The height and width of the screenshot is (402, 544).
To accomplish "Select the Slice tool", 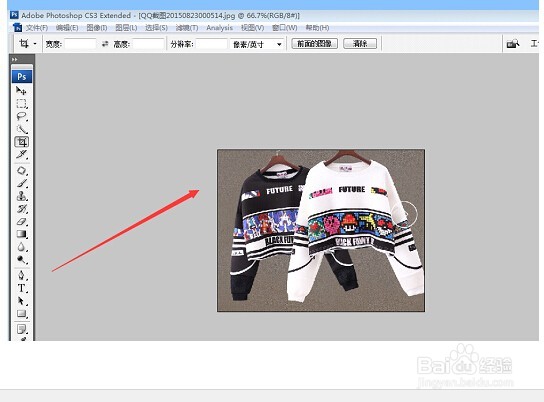I will point(22,154).
